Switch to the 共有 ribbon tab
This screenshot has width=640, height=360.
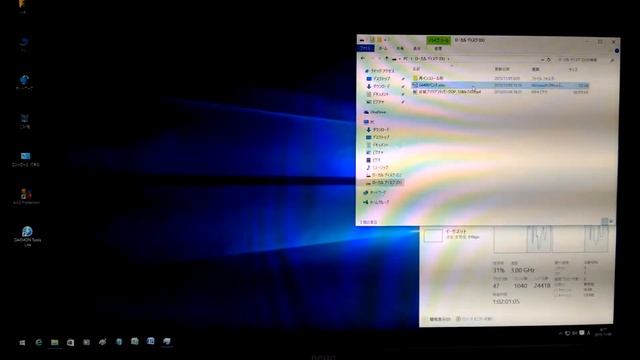click(400, 49)
